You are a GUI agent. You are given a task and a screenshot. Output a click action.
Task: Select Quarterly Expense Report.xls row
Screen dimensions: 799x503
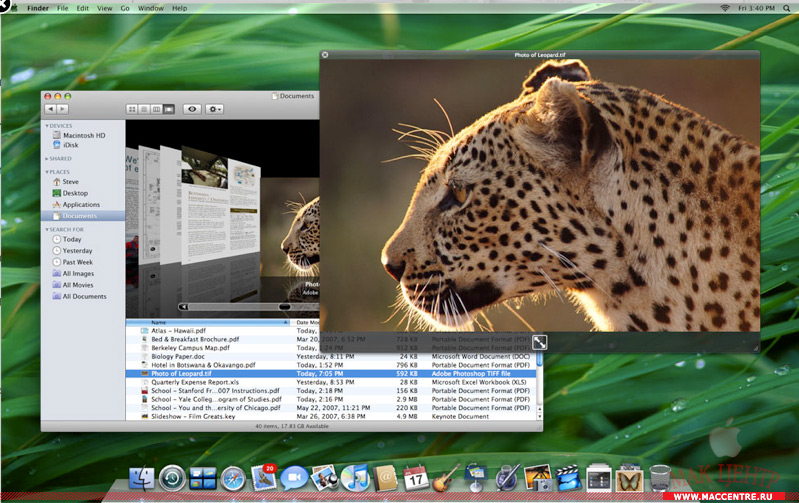331,382
